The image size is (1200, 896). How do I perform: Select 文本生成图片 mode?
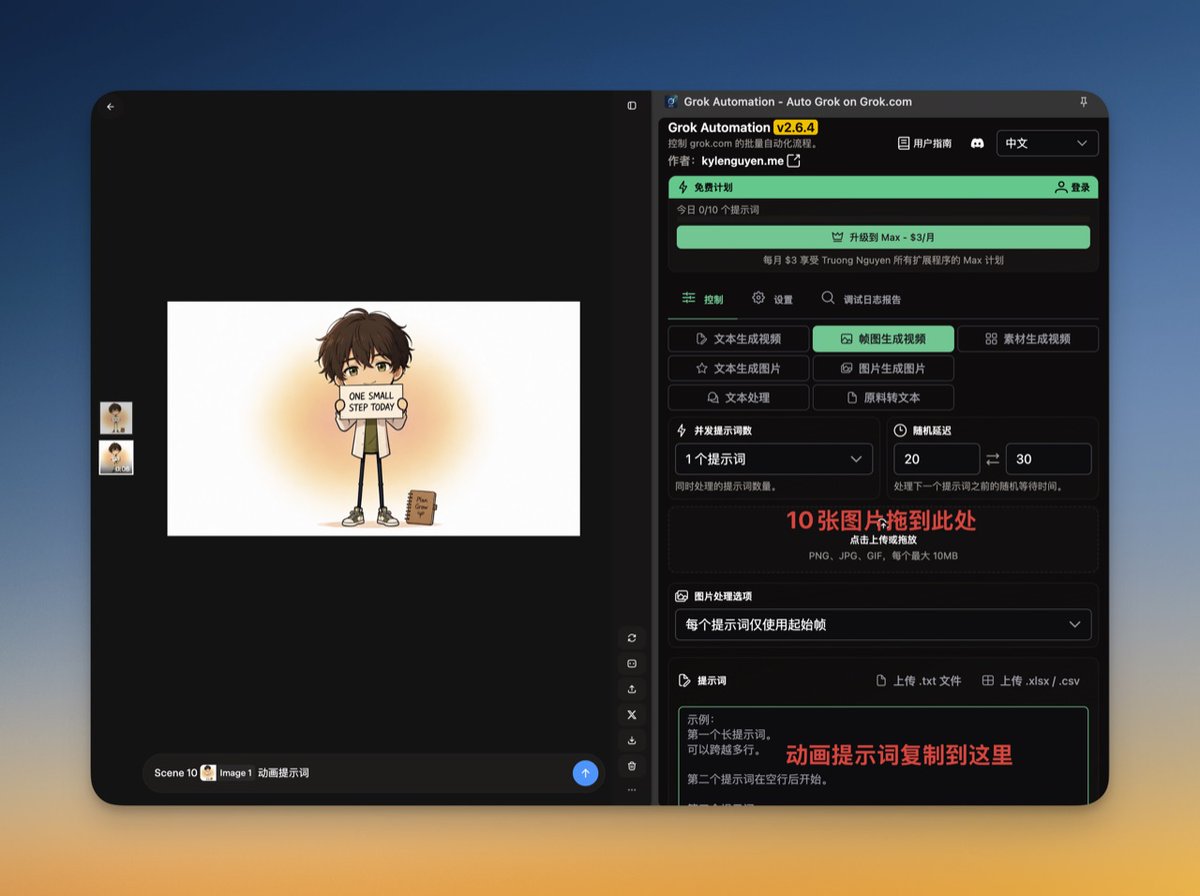pos(737,368)
